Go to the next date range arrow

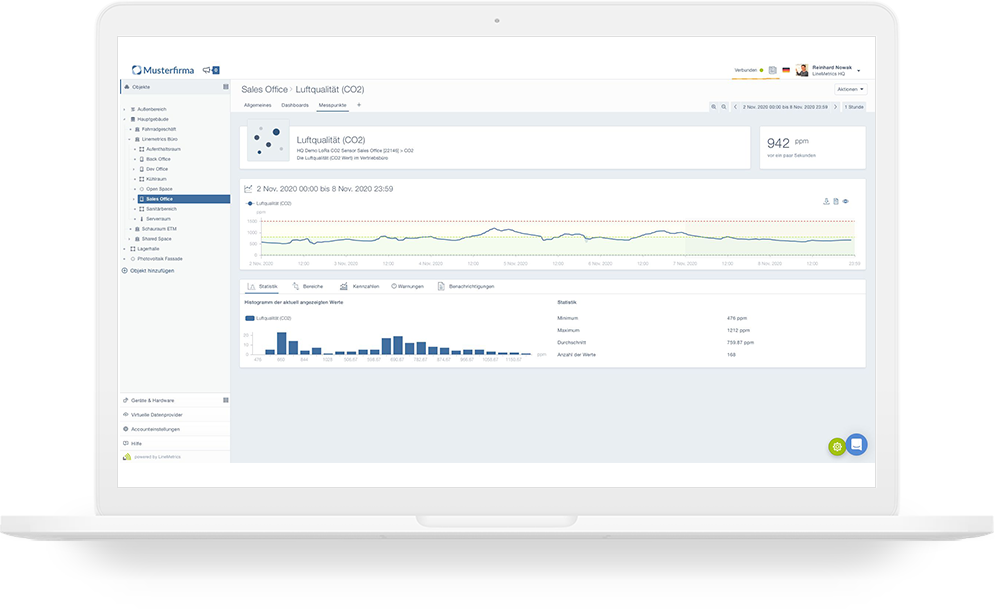(x=835, y=106)
